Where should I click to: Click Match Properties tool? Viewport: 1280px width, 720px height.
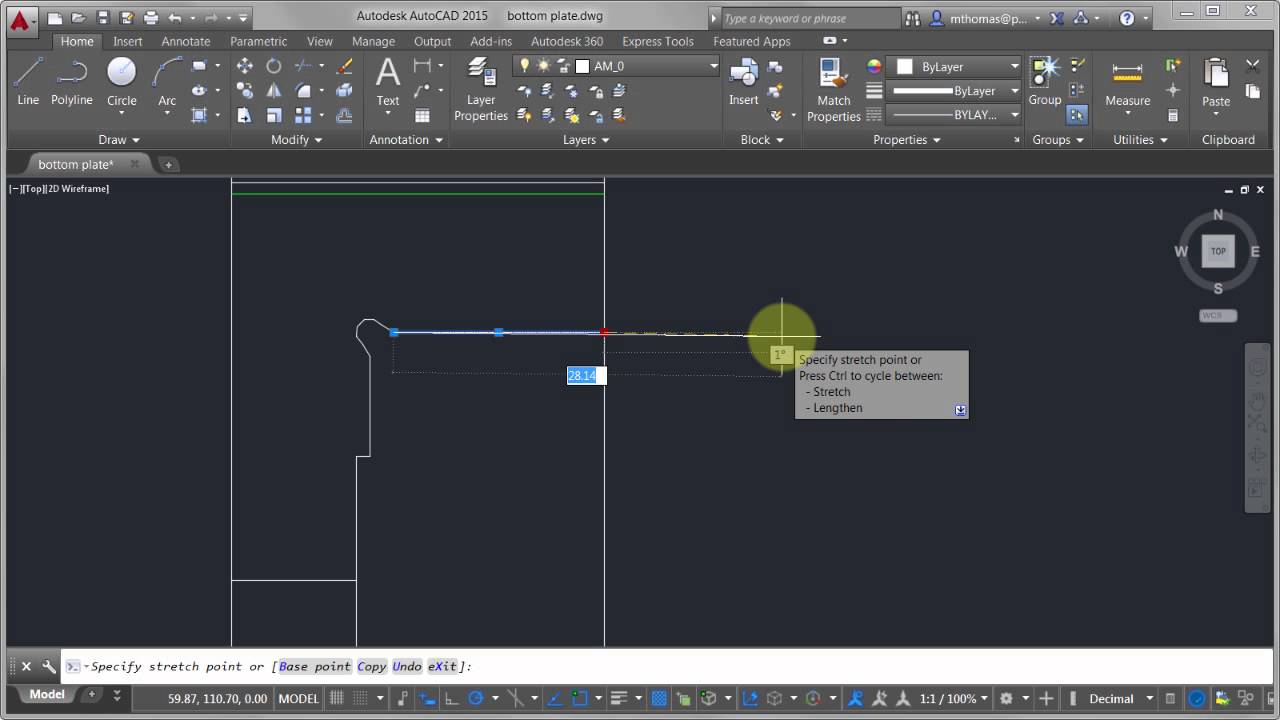pos(833,89)
